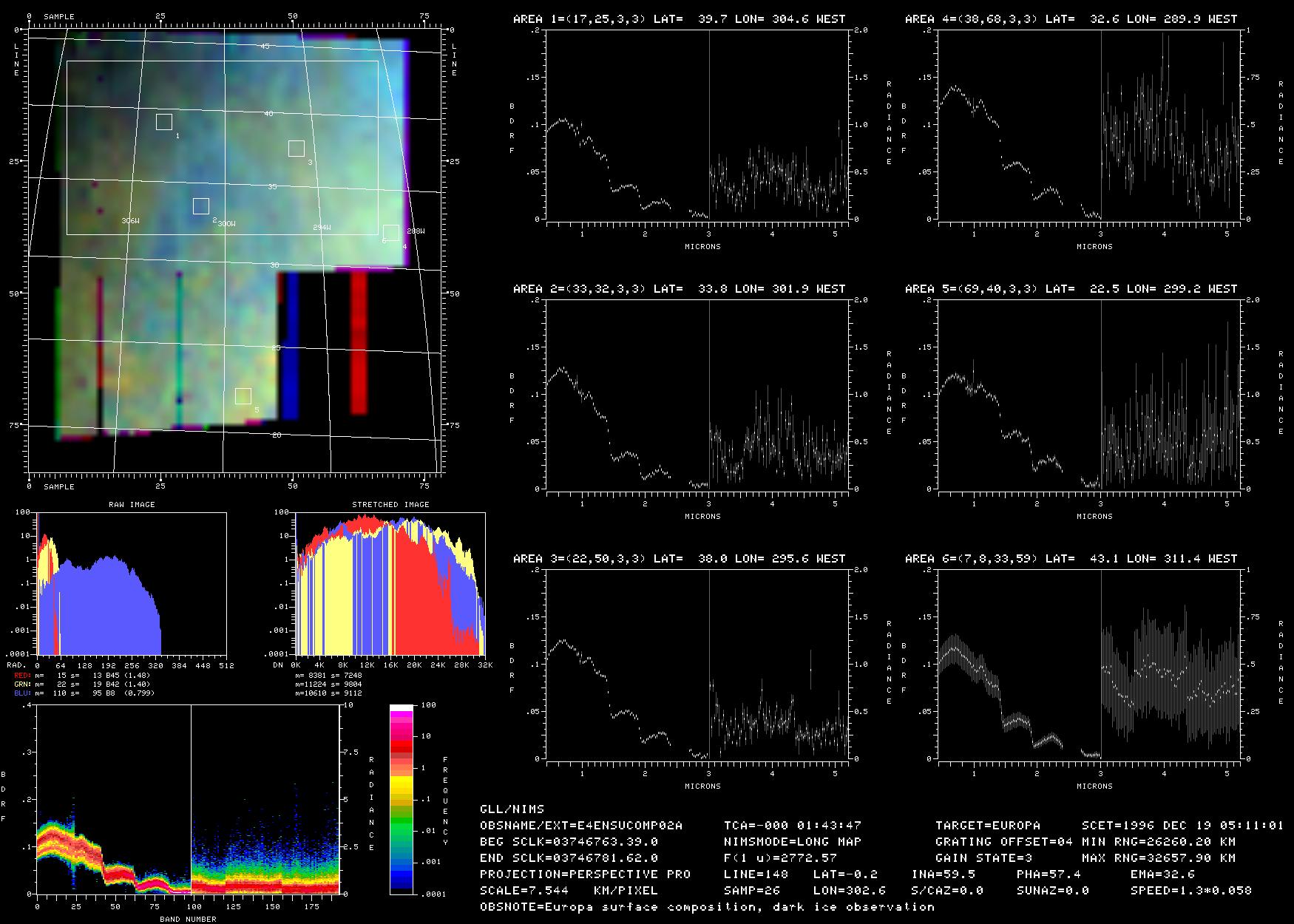This screenshot has width=1294, height=924.
Task: Click the solid red vertical bar
Action: click(359, 342)
